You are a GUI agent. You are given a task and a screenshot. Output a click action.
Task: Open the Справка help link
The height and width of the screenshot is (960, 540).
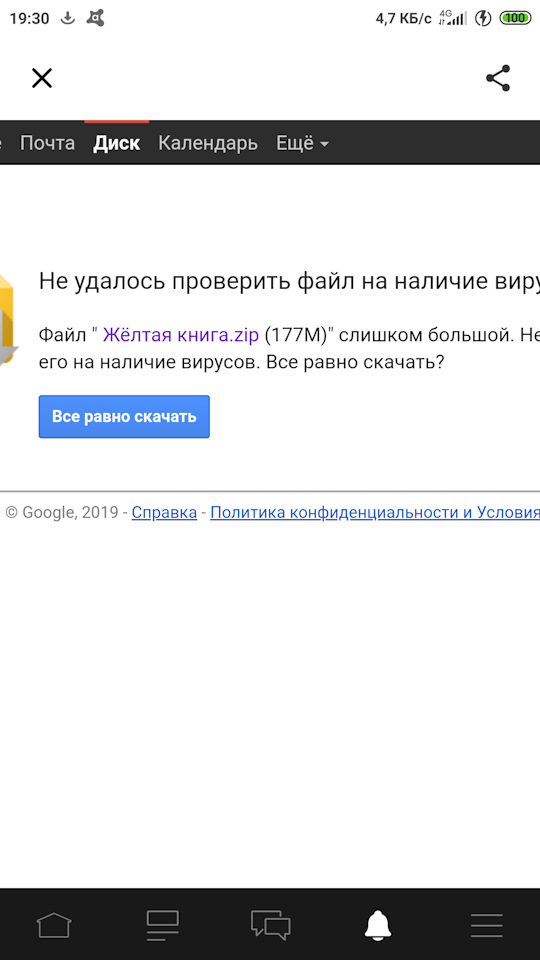coord(164,512)
